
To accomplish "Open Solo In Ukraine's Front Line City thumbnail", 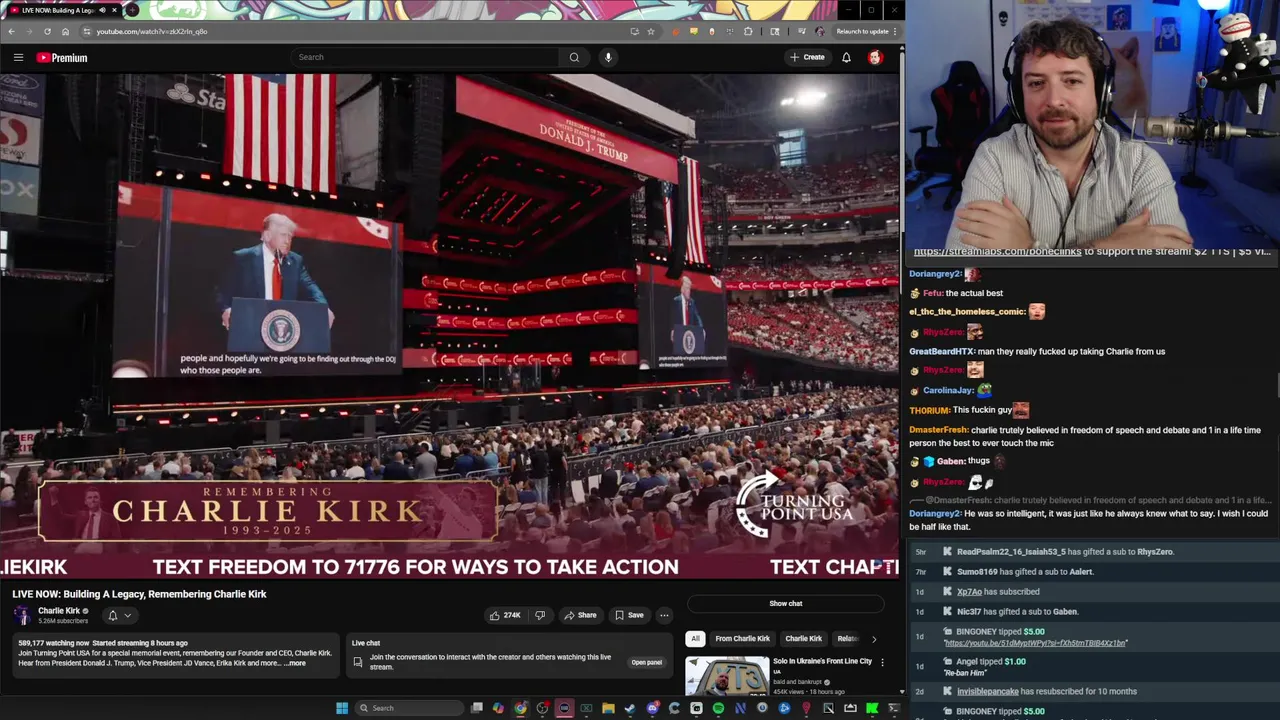I will [727, 676].
